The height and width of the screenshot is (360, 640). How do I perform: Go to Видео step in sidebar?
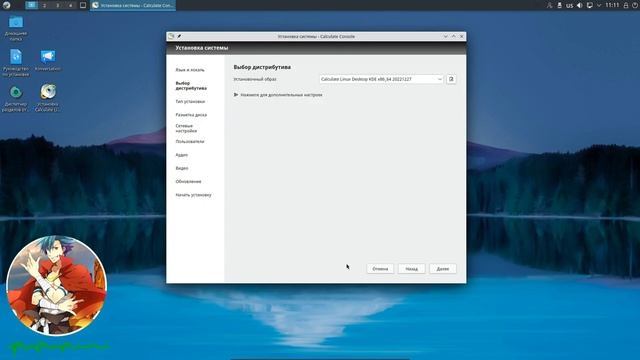182,168
